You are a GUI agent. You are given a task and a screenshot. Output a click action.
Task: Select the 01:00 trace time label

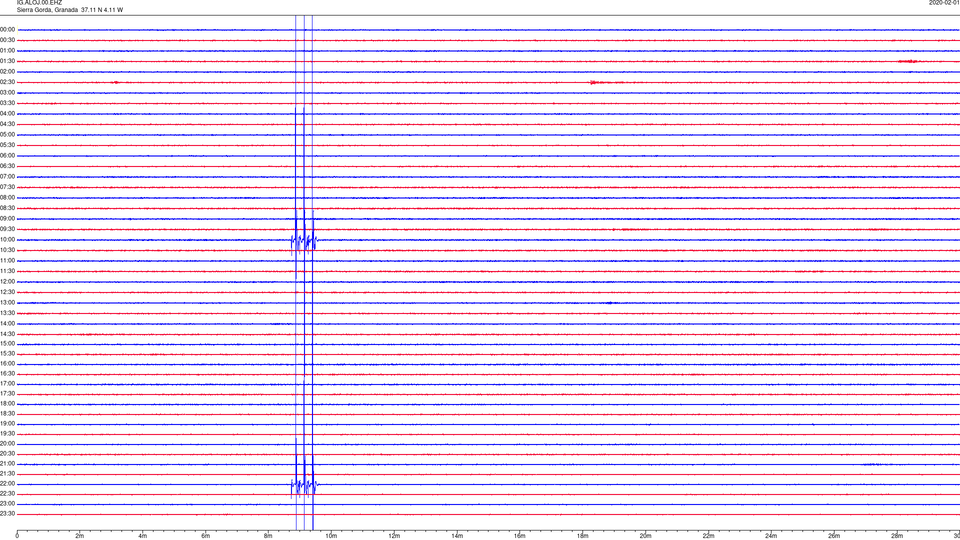pyautogui.click(x=7, y=50)
